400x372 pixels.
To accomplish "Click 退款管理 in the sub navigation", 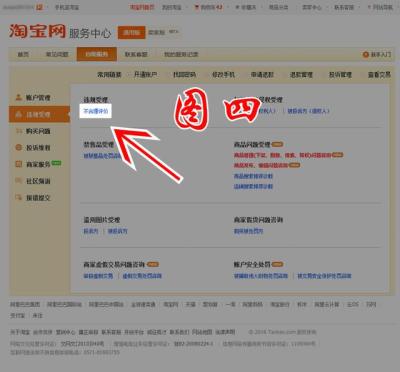I will tap(301, 75).
